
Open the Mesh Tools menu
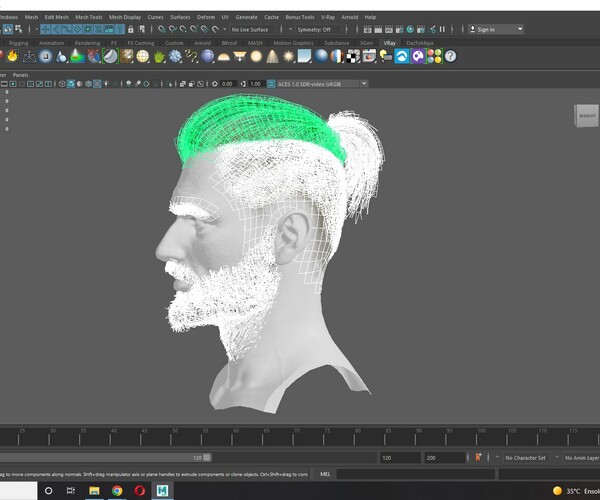pyautogui.click(x=88, y=17)
